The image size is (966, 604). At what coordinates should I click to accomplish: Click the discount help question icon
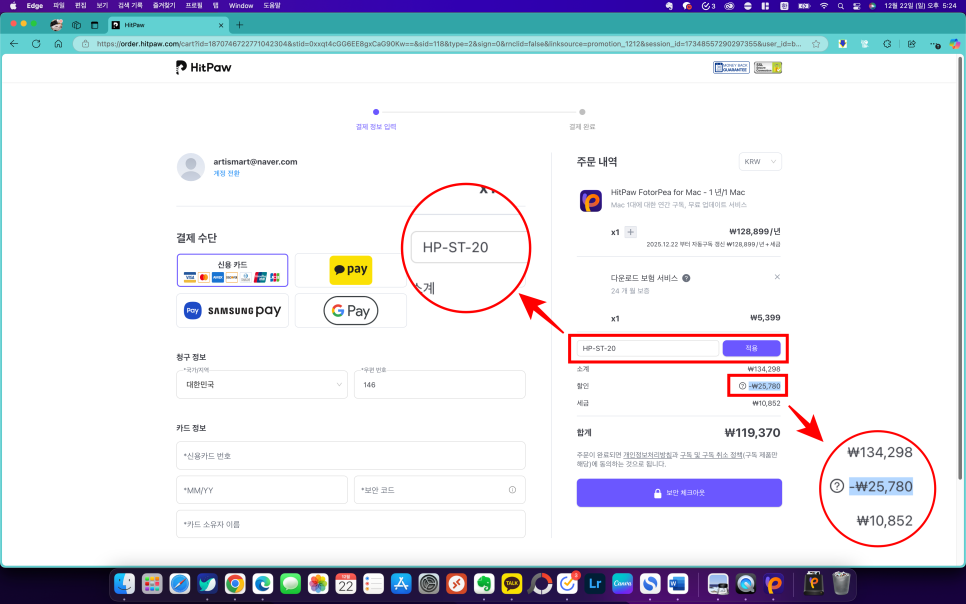[x=742, y=386]
